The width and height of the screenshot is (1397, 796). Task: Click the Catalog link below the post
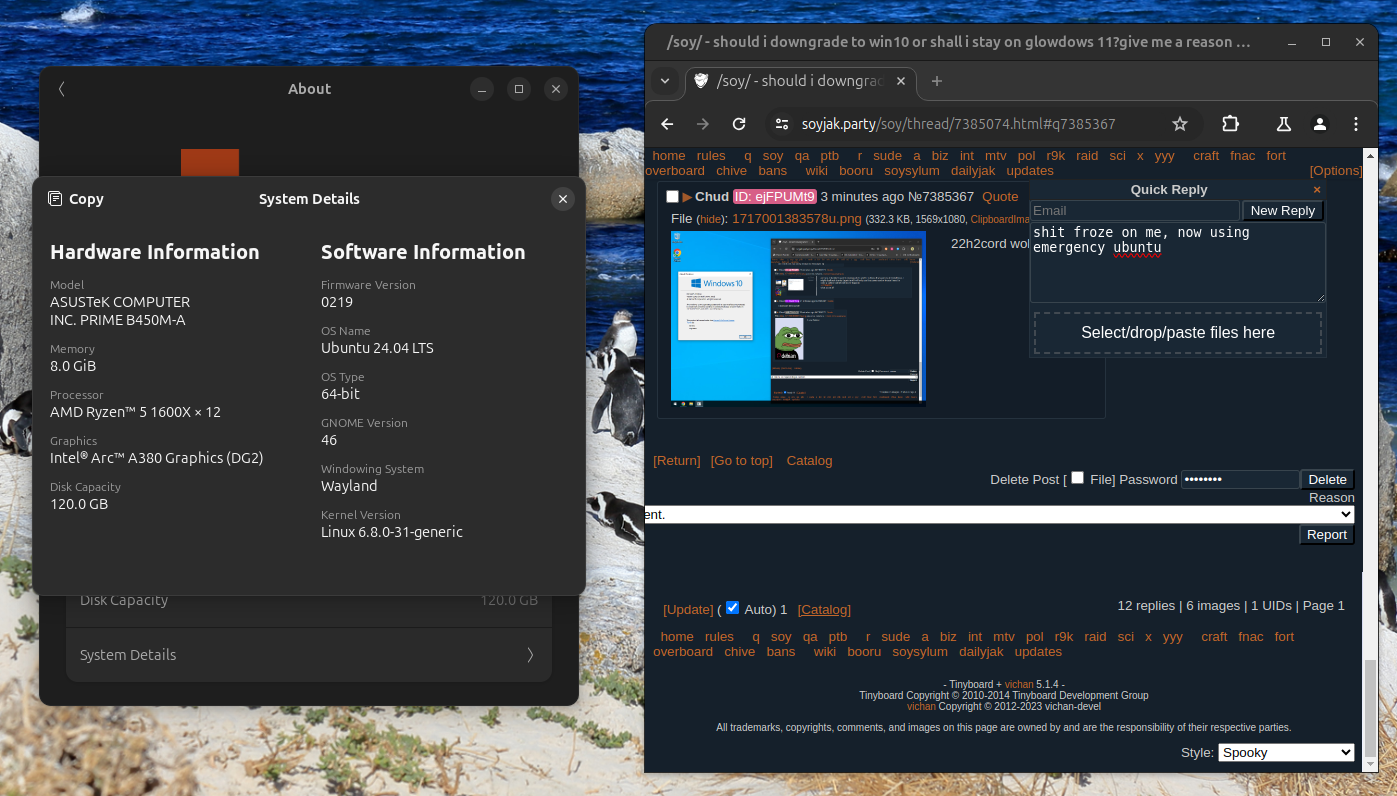pos(809,461)
